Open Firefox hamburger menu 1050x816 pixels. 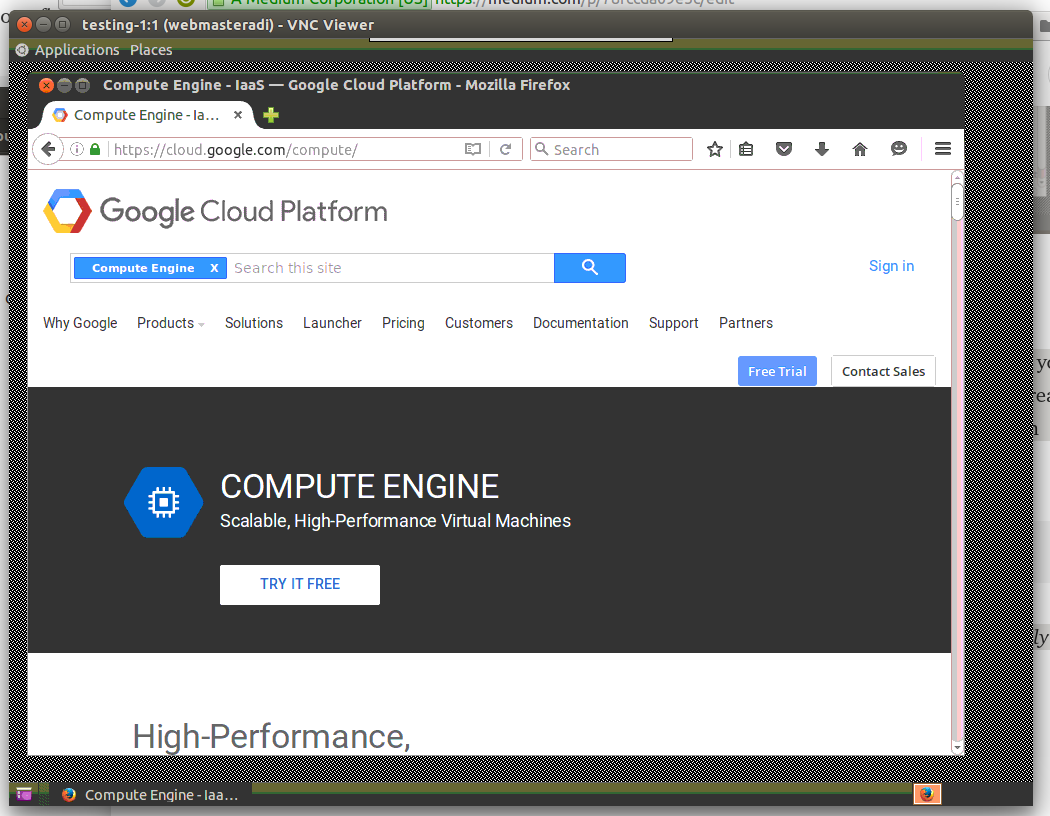pos(943,149)
